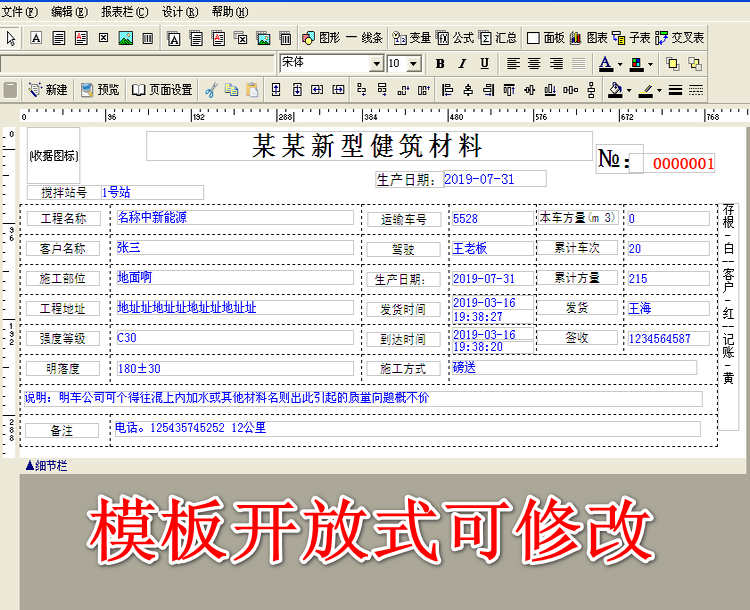Viewport: 750px width, 610px height.
Task: Open the font size 10 dropdown
Action: tap(414, 64)
